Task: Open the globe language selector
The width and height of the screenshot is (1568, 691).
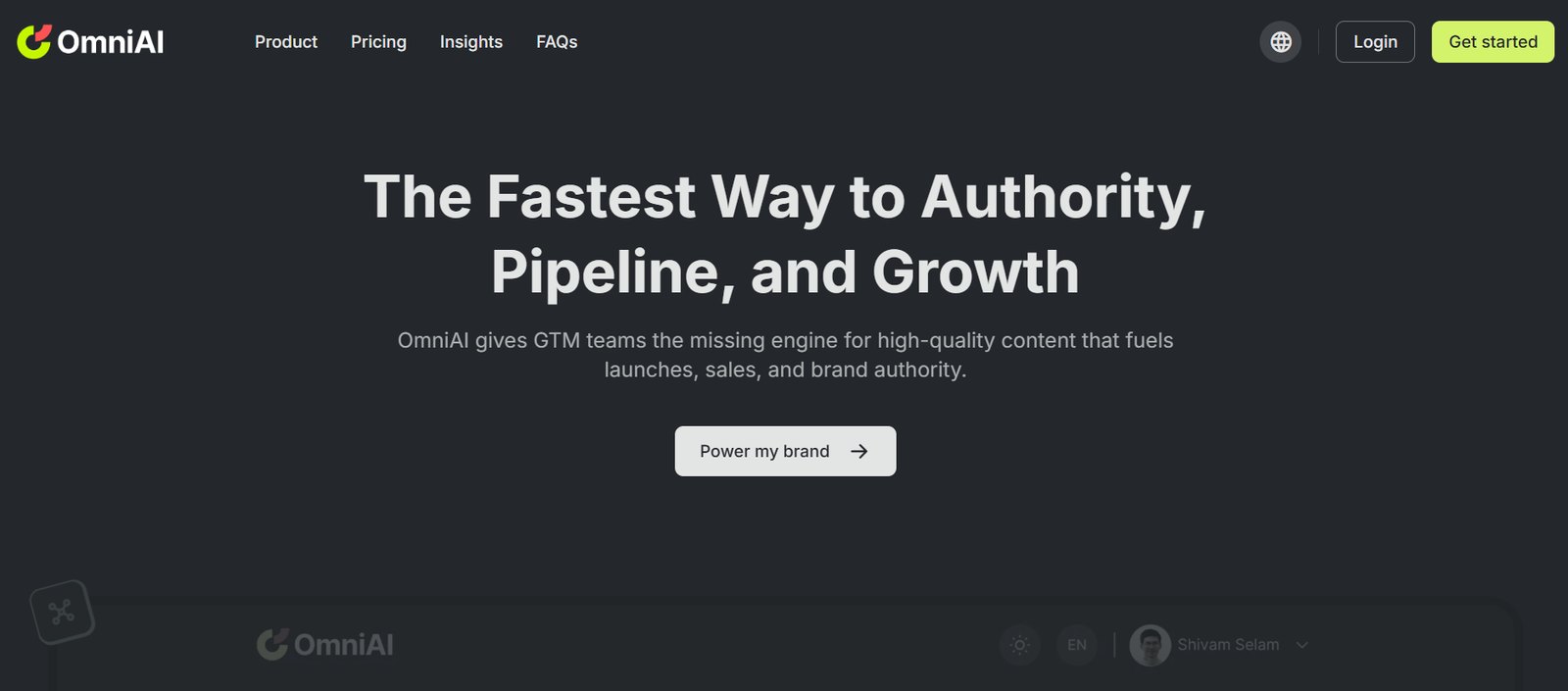Action: [x=1280, y=42]
